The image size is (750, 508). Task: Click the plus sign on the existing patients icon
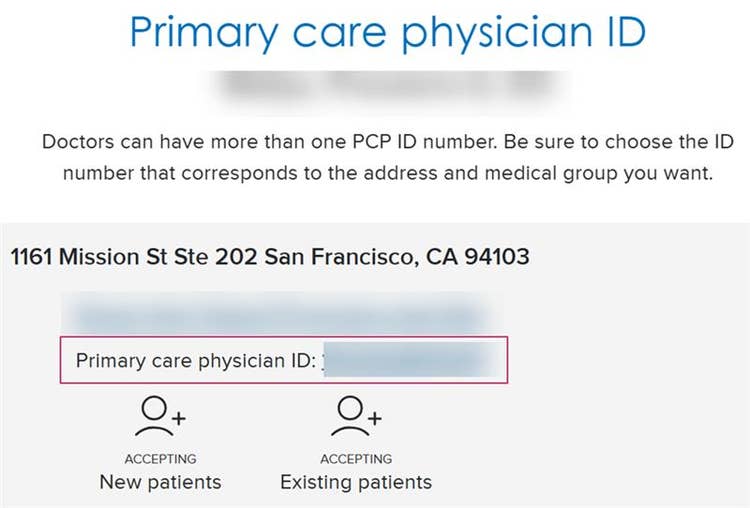tap(373, 422)
